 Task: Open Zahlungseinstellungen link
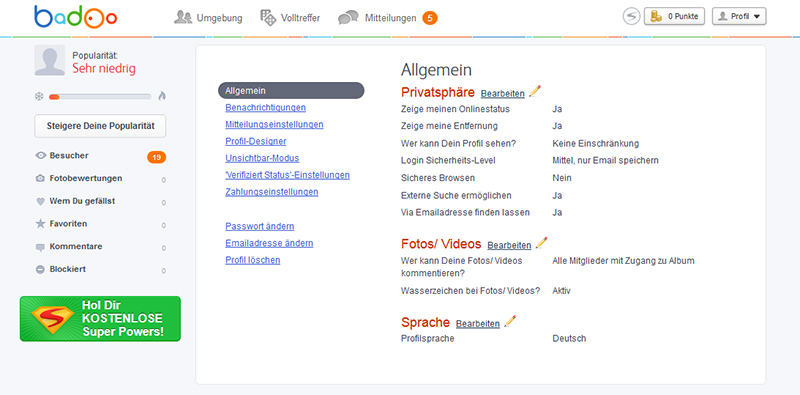click(271, 192)
